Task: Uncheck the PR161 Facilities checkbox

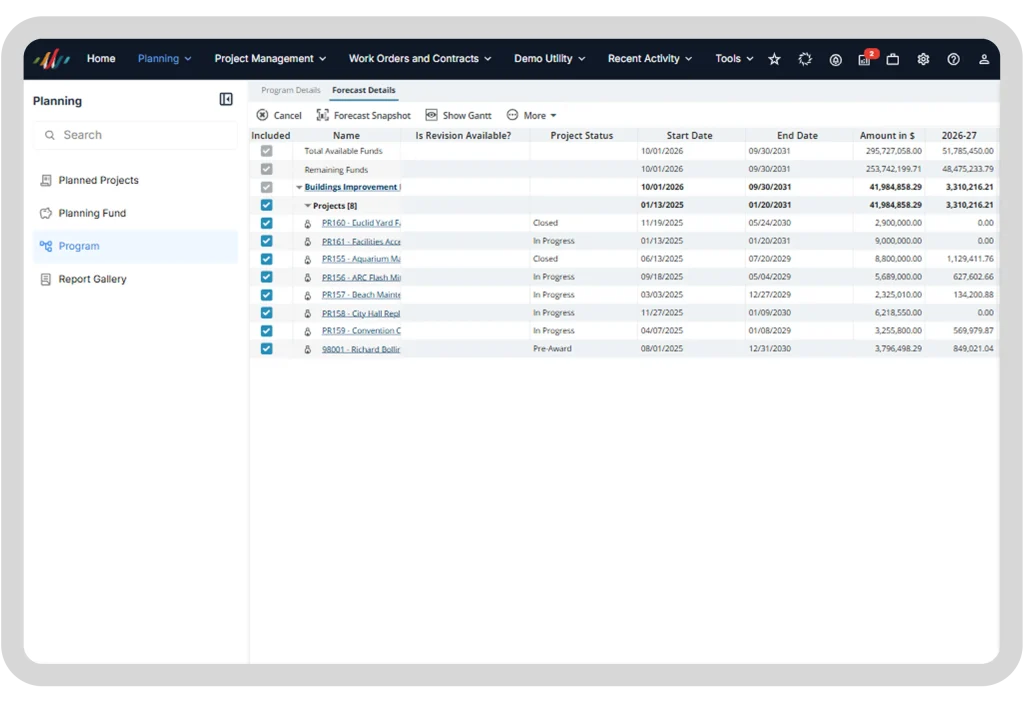Action: 266,241
